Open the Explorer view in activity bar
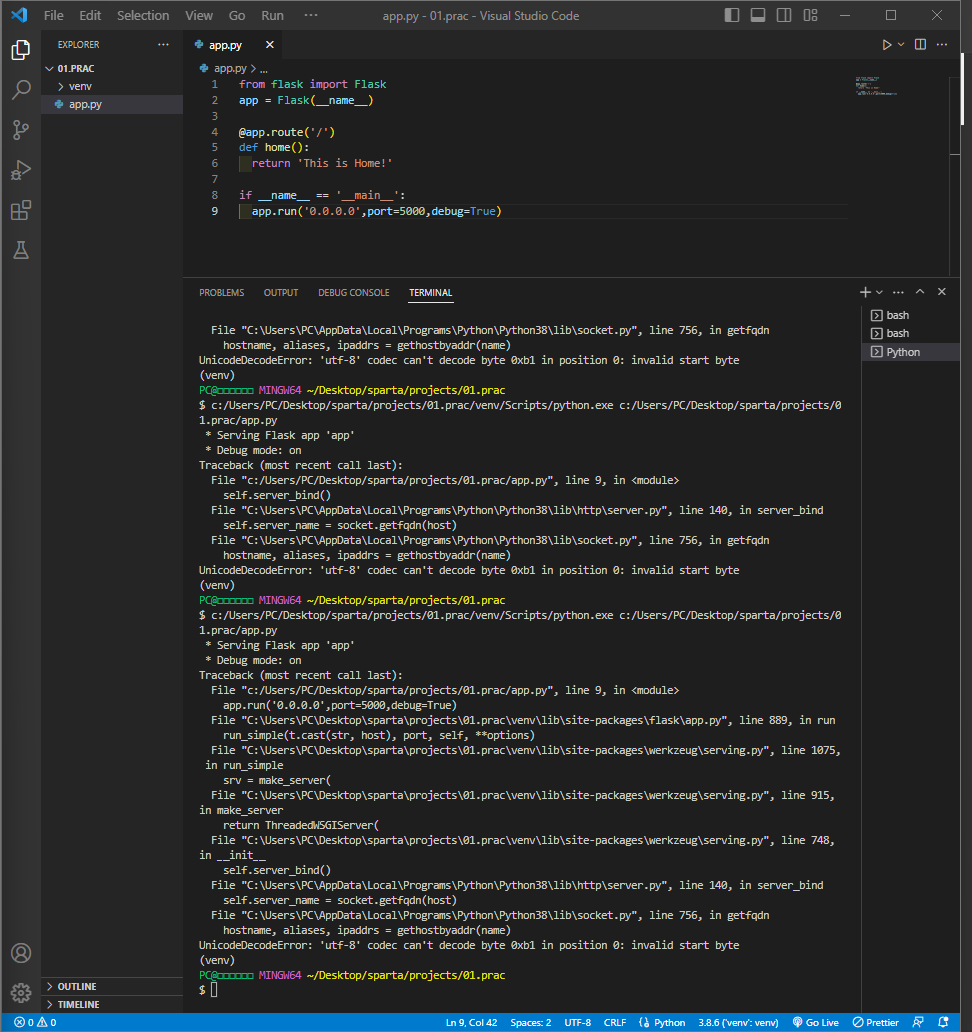This screenshot has width=972, height=1032. [21, 50]
